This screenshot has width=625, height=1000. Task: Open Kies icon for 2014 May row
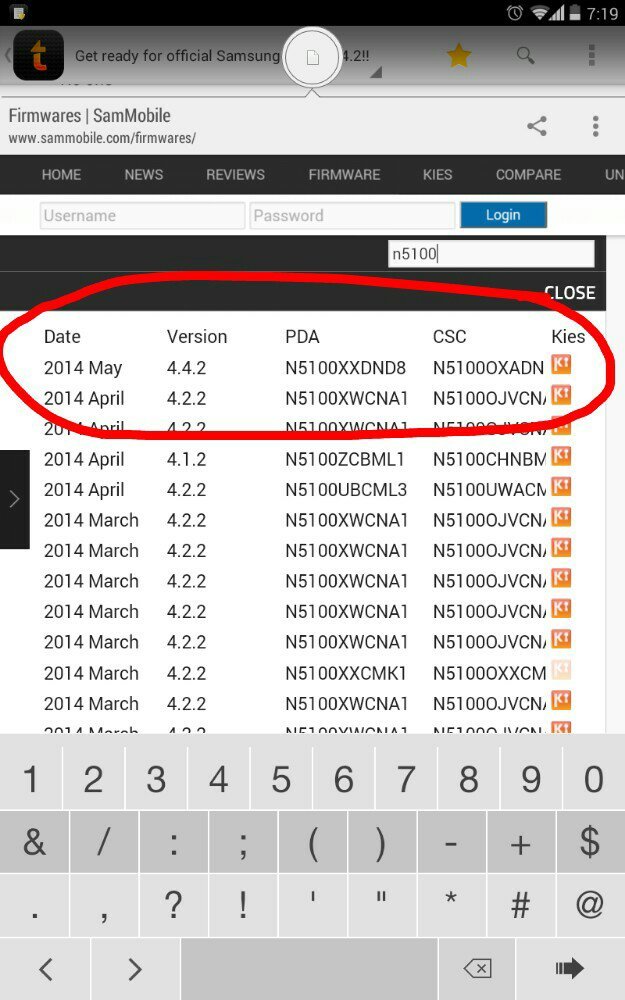[561, 365]
